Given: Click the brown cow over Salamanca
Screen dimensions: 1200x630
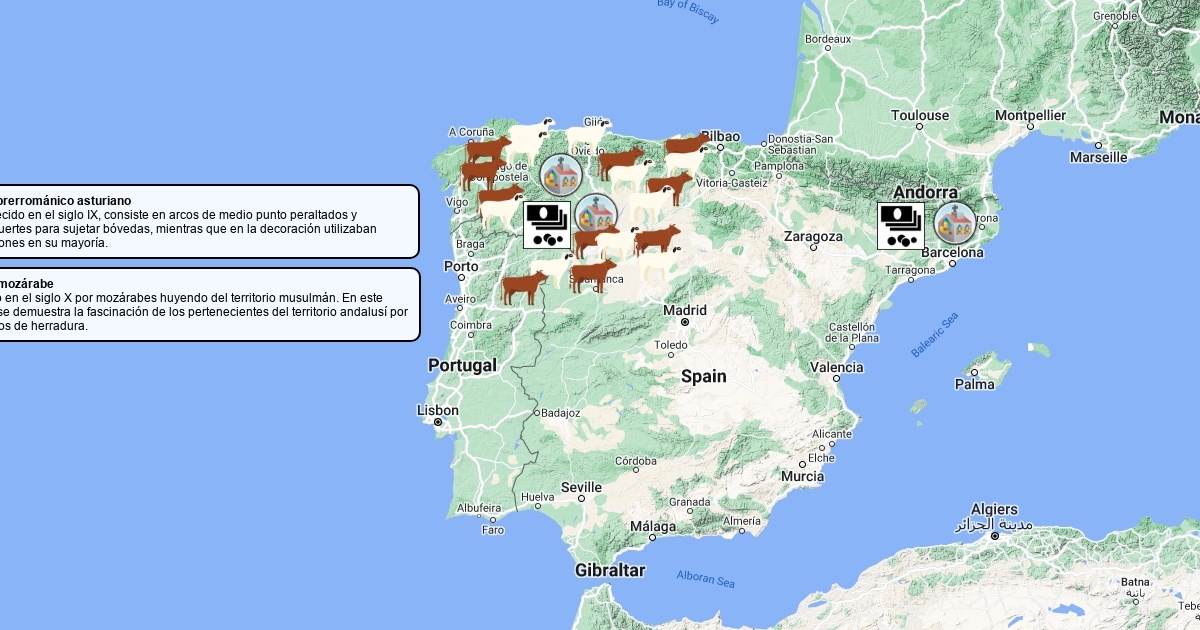Looking at the screenshot, I should pyautogui.click(x=593, y=275).
